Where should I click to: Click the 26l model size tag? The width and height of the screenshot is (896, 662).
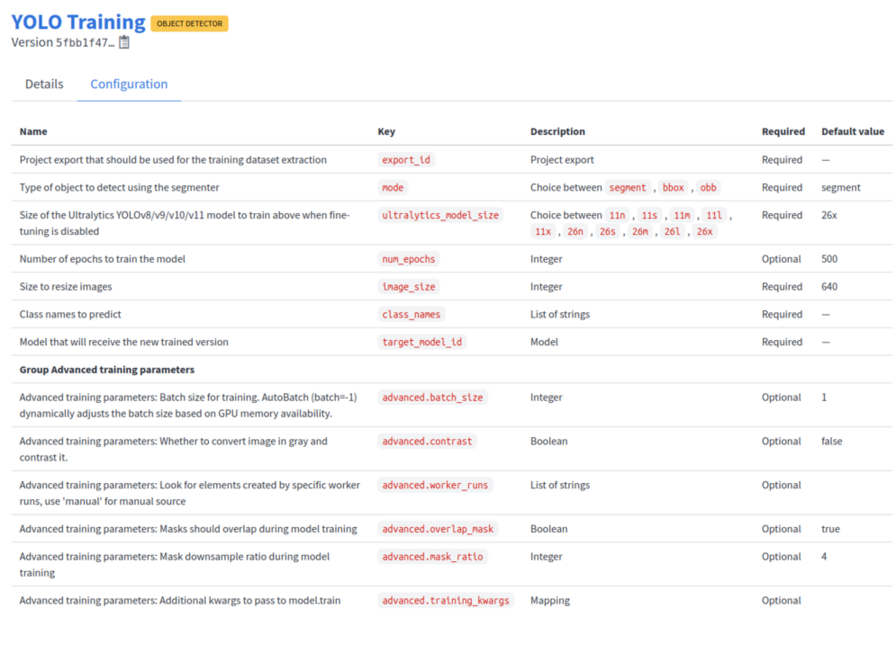point(672,232)
